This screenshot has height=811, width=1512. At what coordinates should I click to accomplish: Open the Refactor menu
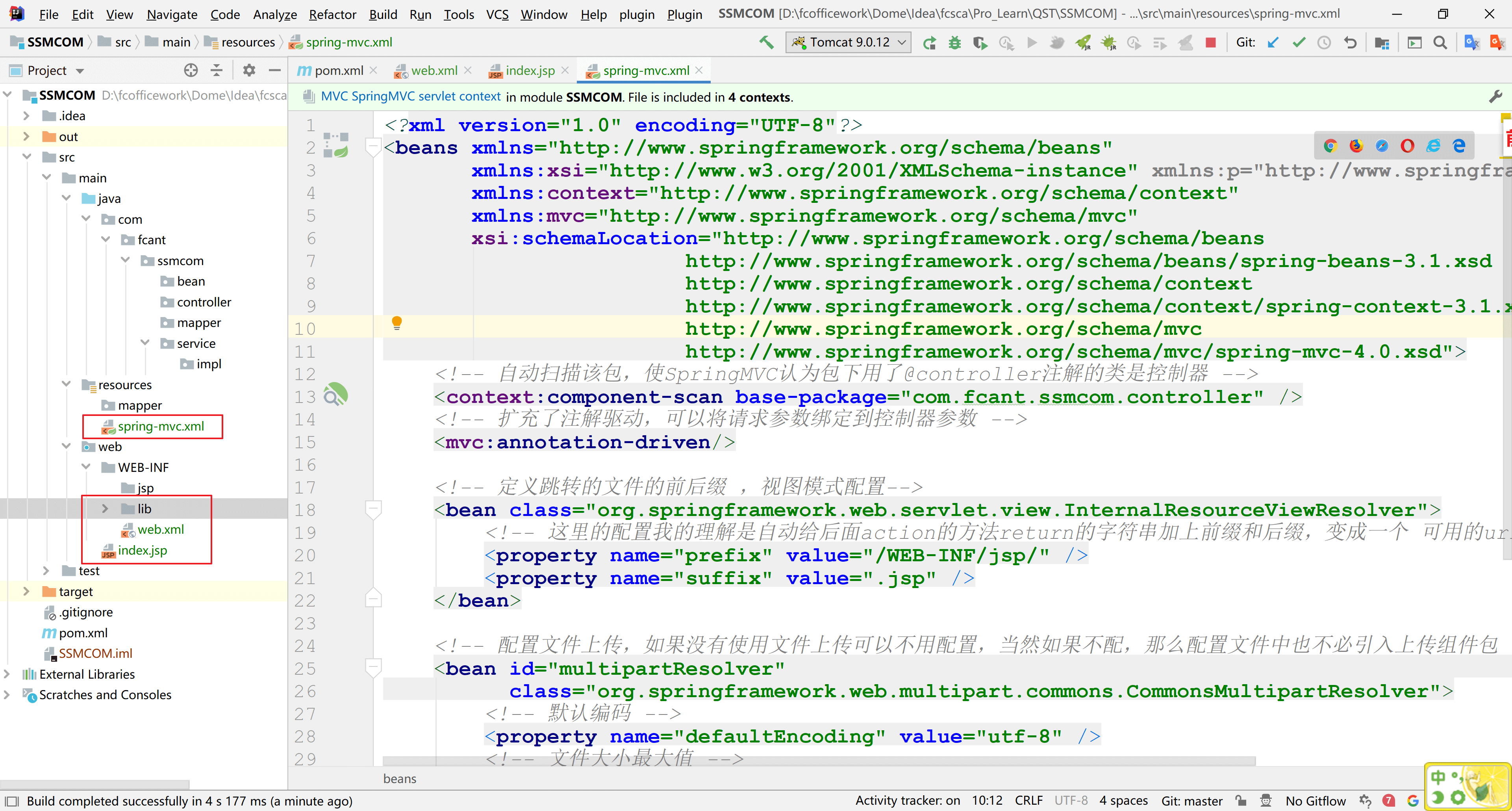point(332,14)
